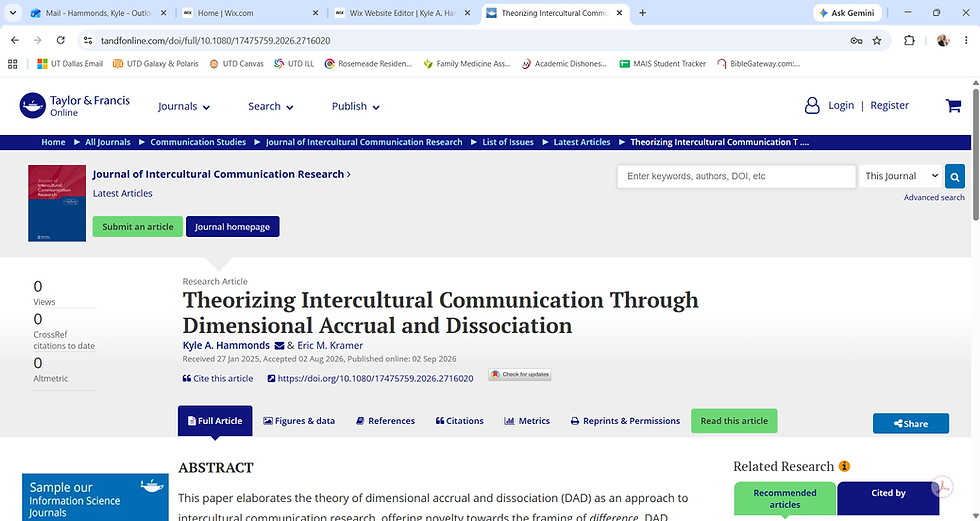Bookmark this page with the star icon

[877, 40]
